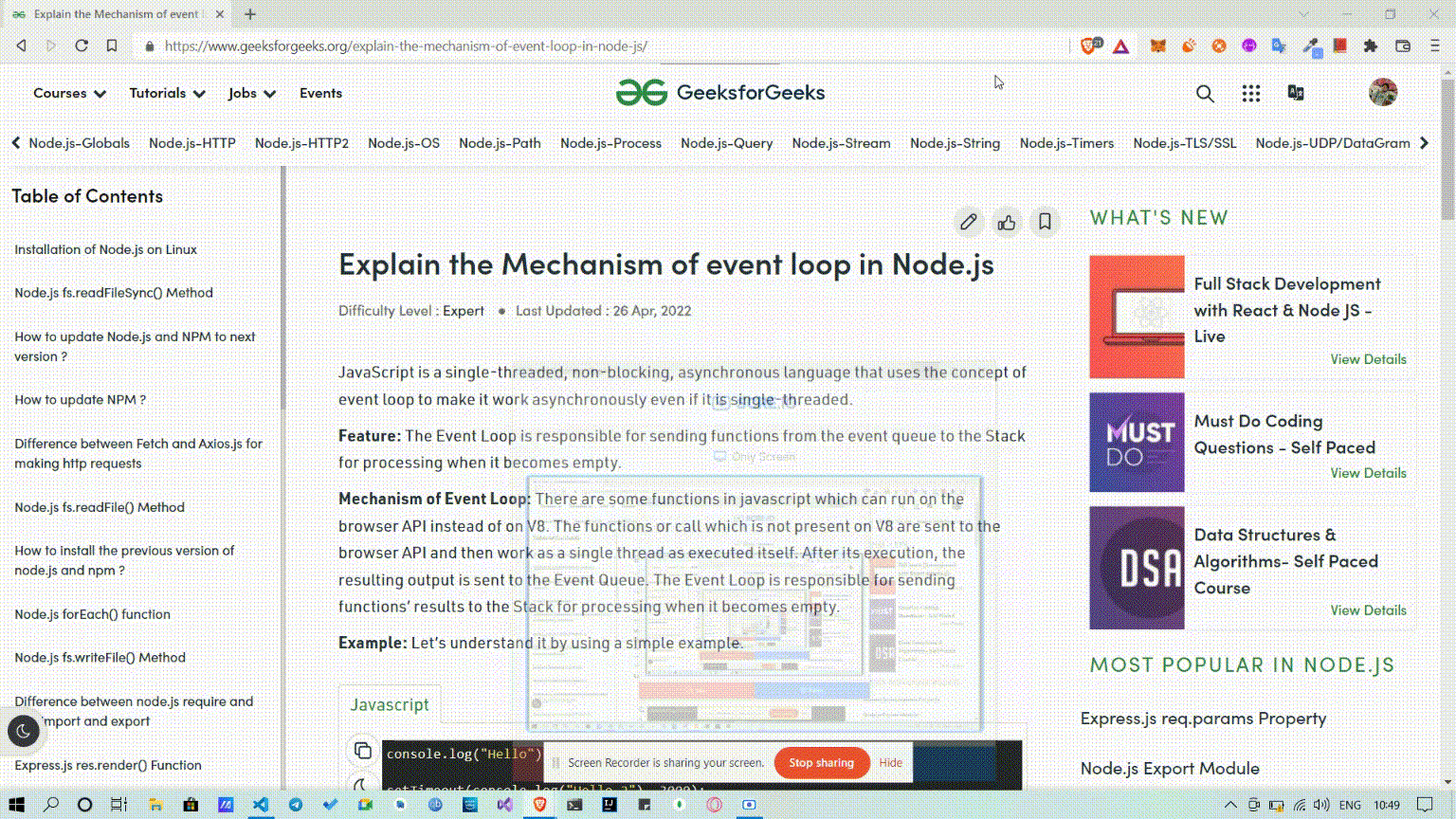The image size is (1456, 819).
Task: Open the MetaMask fox extension
Action: 1157,45
